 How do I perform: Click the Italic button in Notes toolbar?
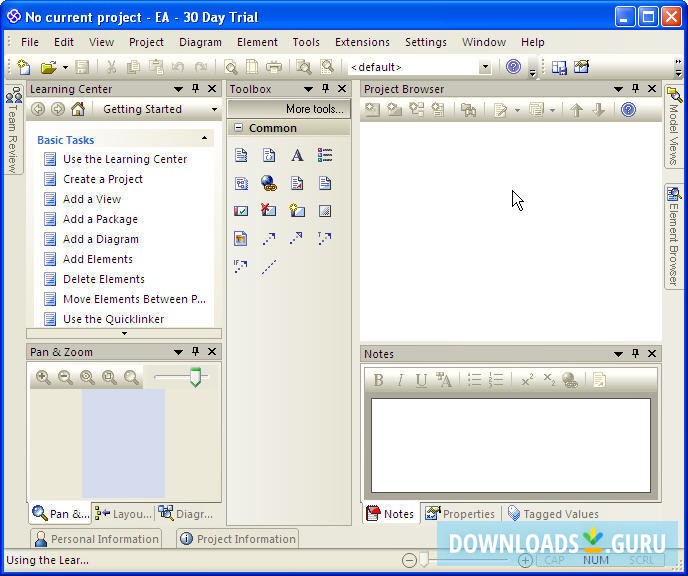(400, 379)
